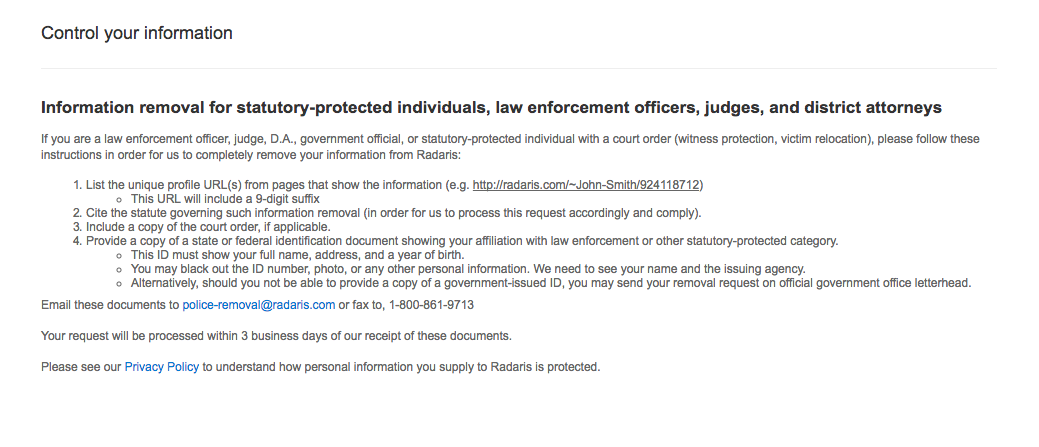Screen dimensions: 1039x447
Task: Click the 'Please see our' text before Privacy Policy
Action: 81,367
